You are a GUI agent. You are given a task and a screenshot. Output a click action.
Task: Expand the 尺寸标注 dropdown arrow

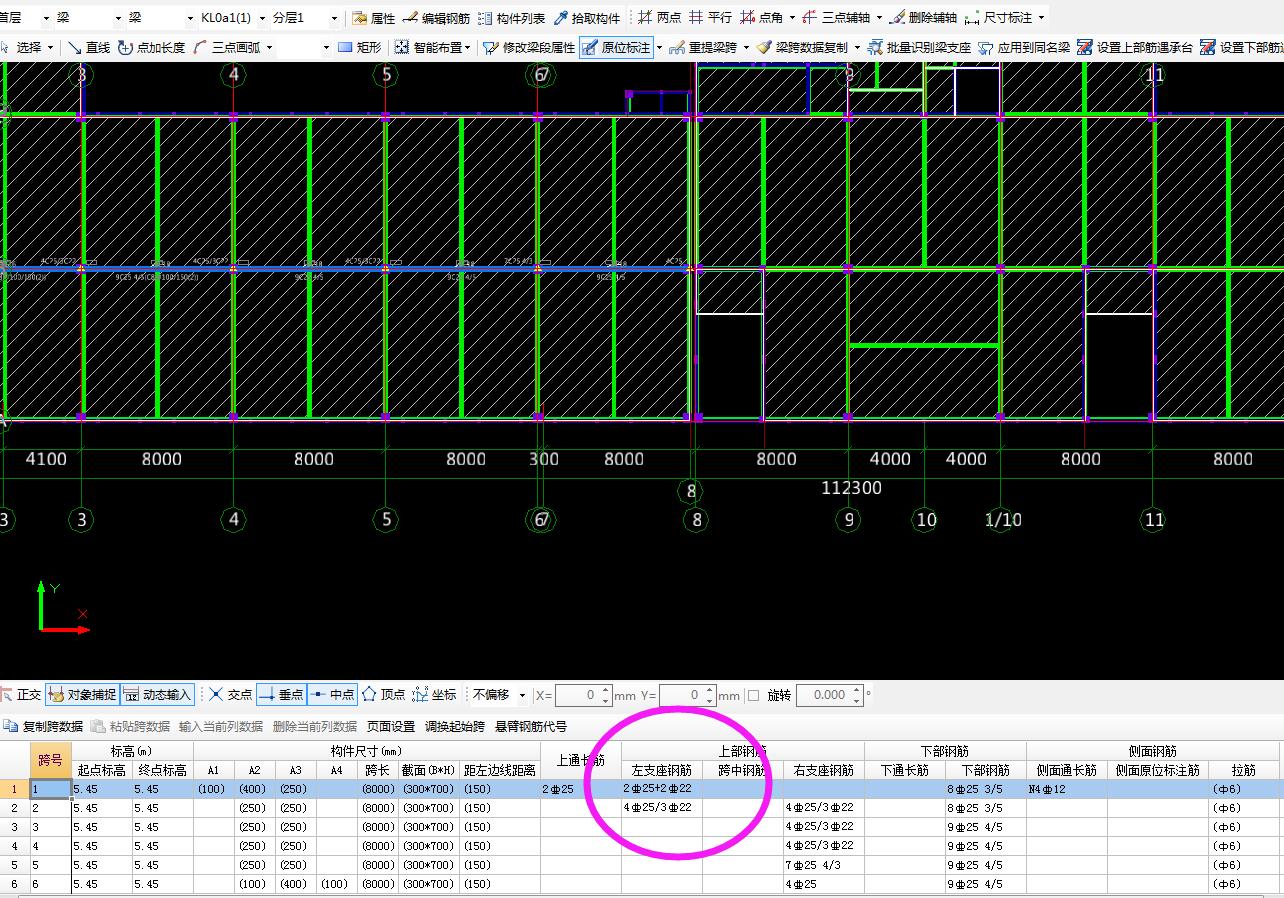pos(1041,18)
